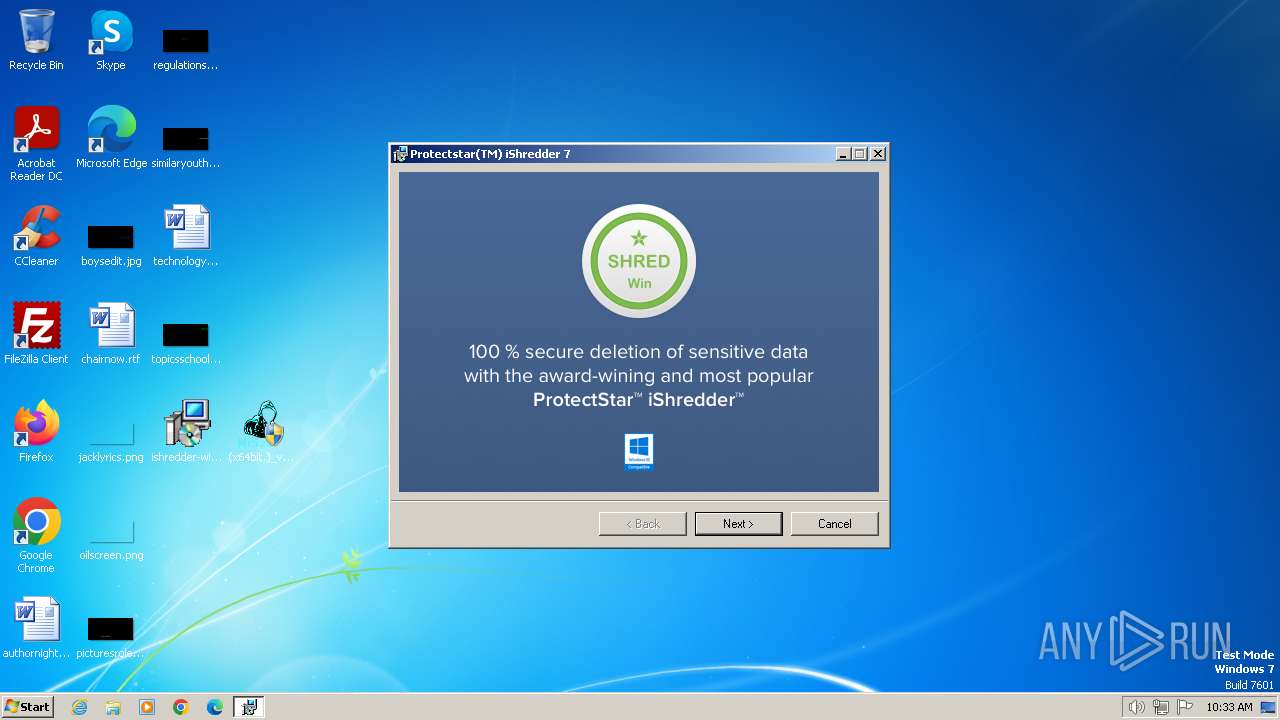Minimize the iShredder 7 installer window

coord(843,154)
